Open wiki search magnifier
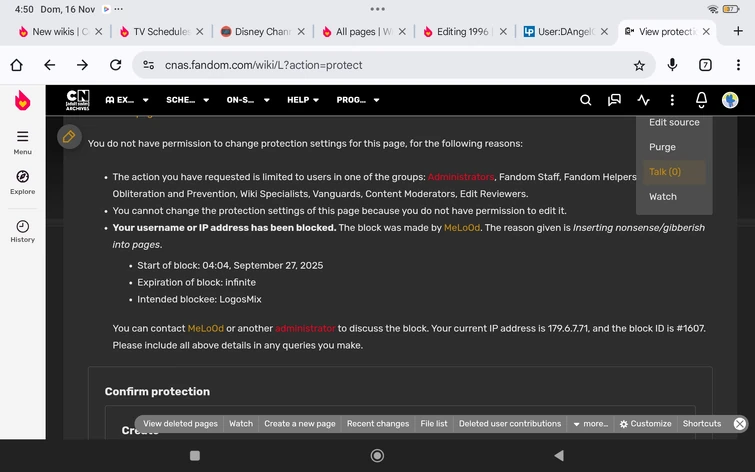Screen dimensions: 755x472 (586, 100)
